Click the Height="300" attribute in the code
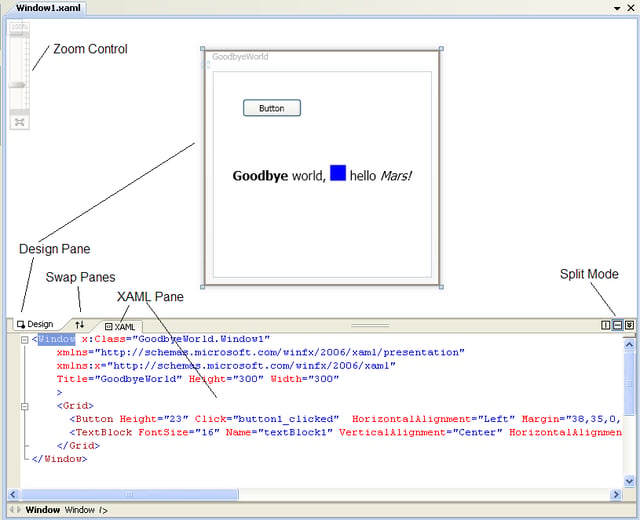Screen dimensions: 640x520 226,379
